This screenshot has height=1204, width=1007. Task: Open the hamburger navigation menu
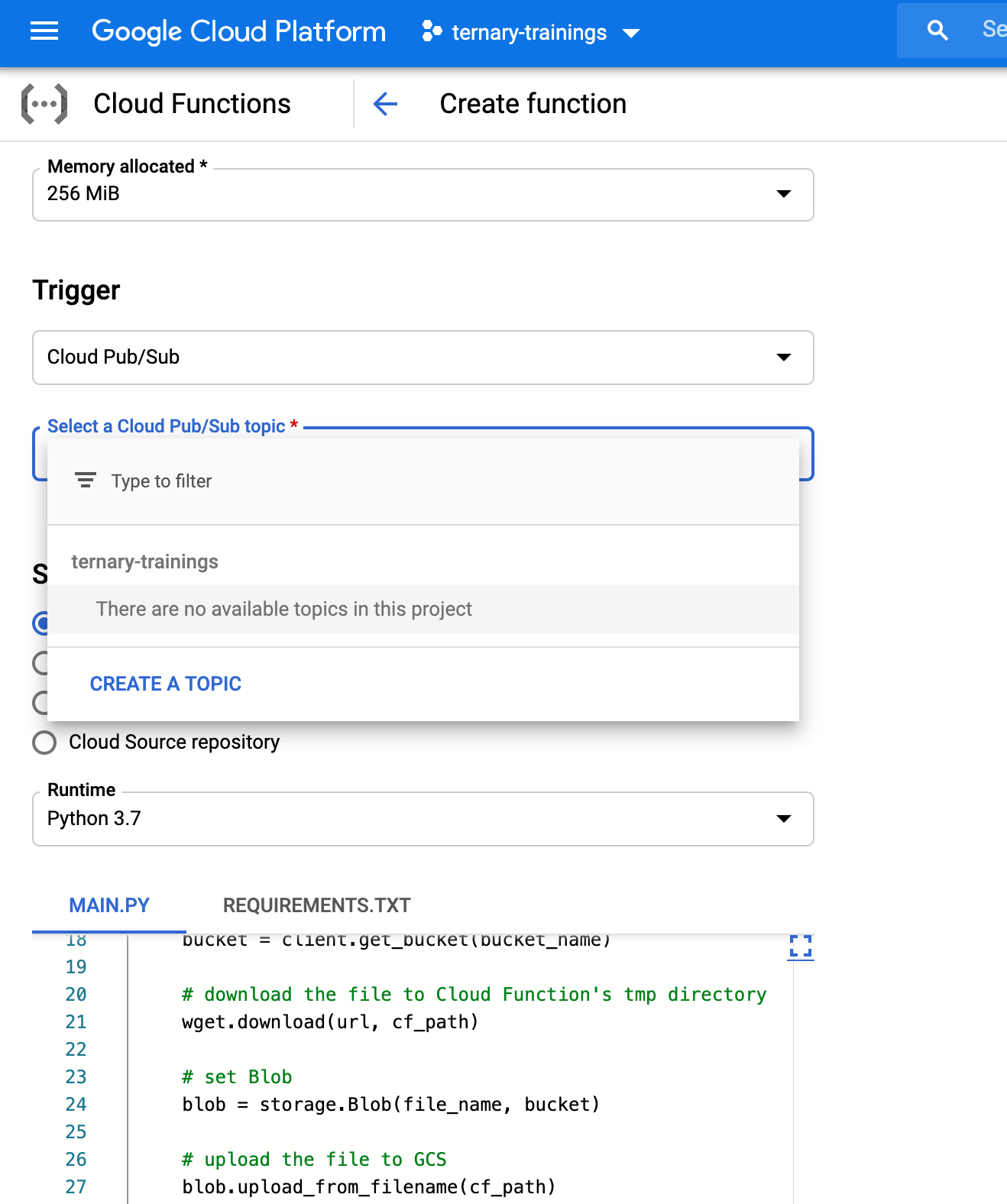44,31
